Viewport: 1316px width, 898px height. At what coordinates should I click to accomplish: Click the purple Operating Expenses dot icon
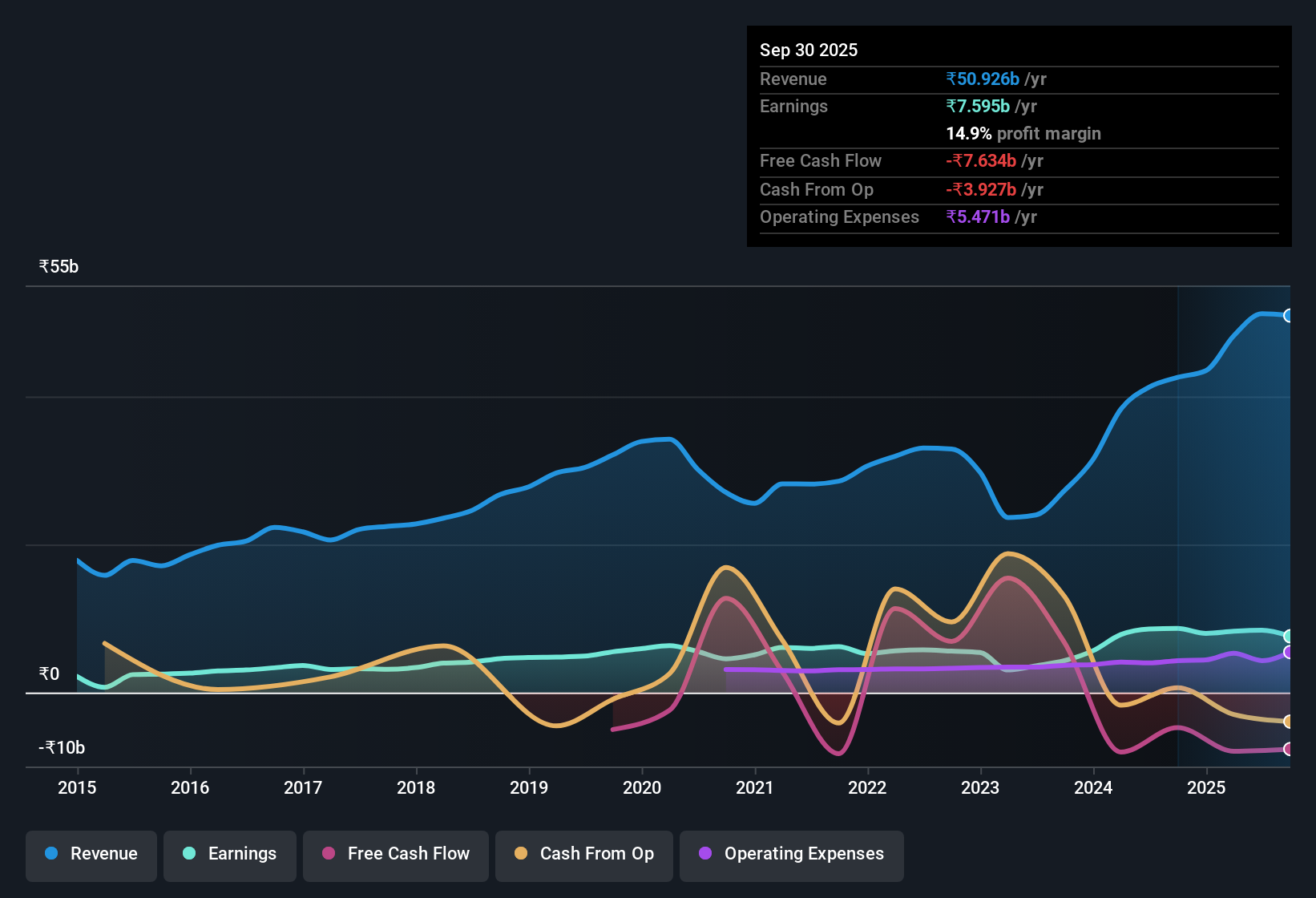click(704, 854)
